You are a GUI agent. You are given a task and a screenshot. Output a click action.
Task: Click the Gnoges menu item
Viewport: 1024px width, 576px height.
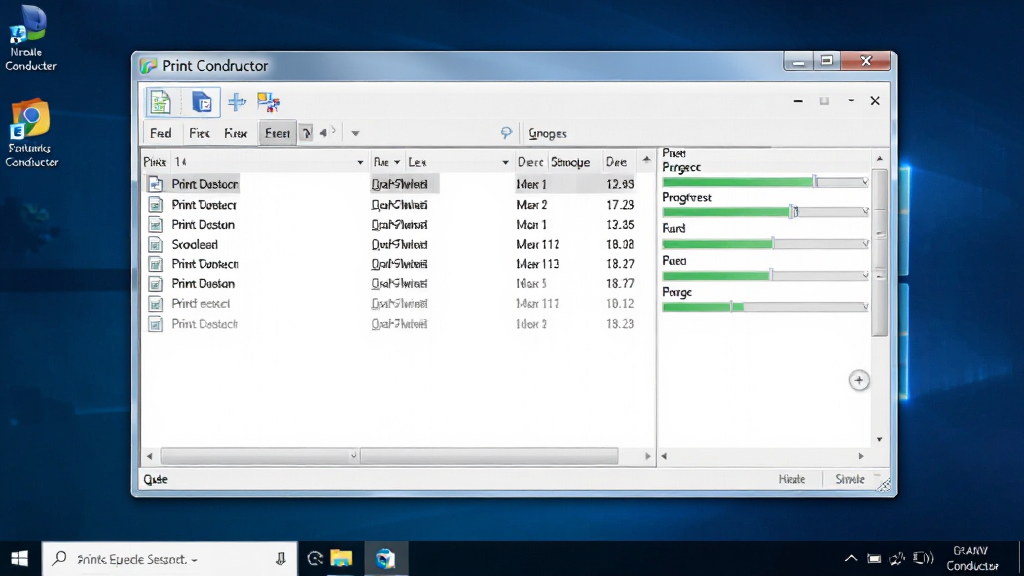coord(547,133)
